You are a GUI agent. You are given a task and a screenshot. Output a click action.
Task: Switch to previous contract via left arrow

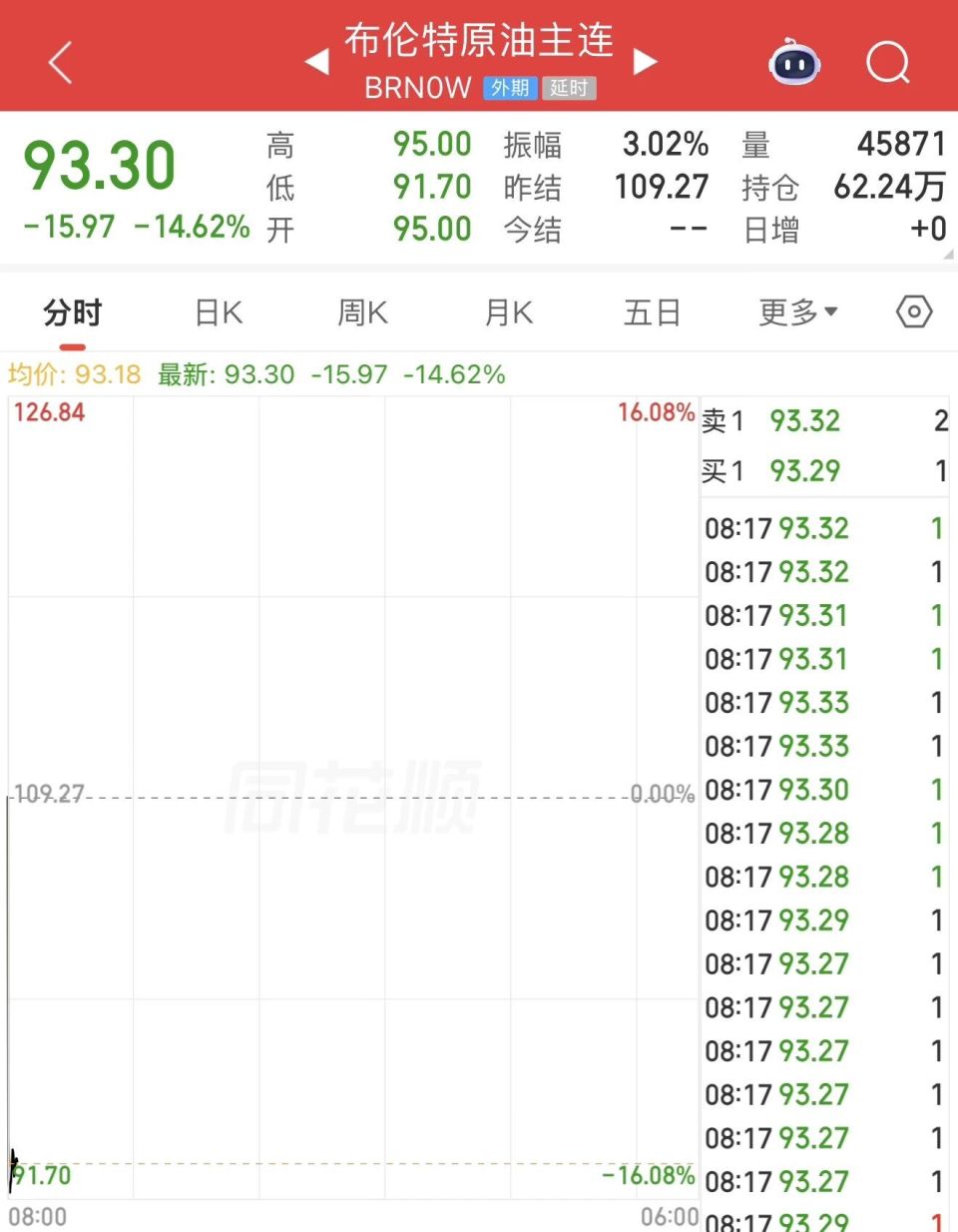point(317,60)
